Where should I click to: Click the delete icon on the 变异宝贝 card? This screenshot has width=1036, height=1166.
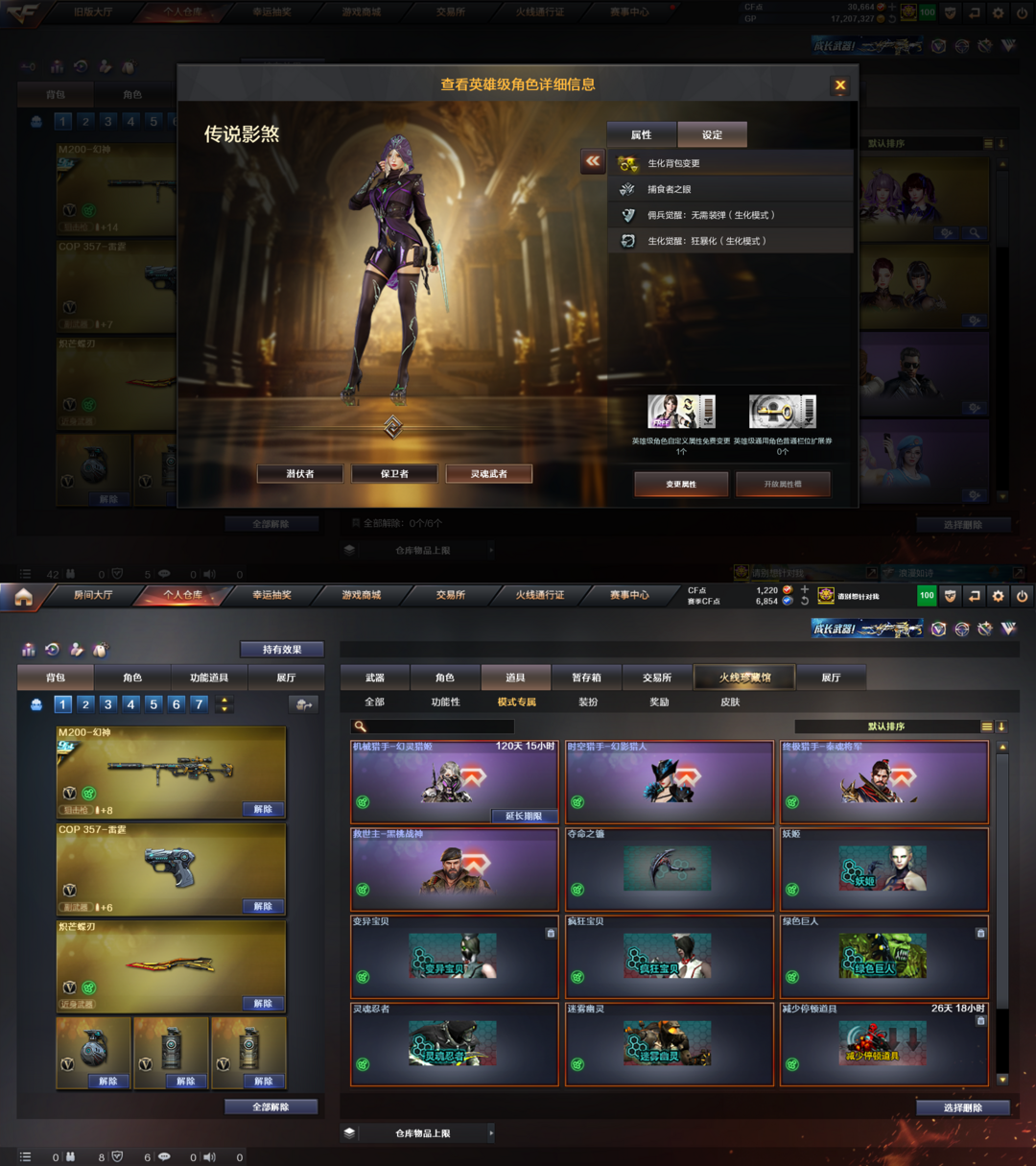click(551, 933)
